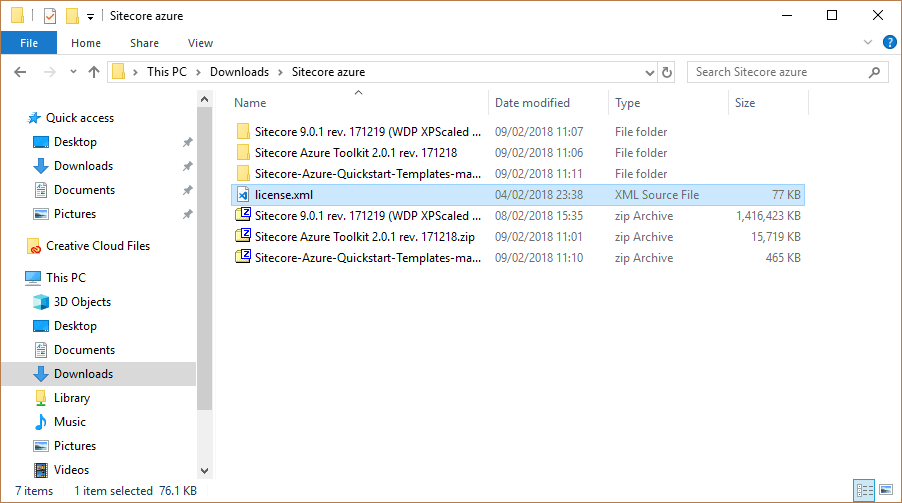Click the pin icon beside pinned Documents
Image resolution: width=902 pixels, height=503 pixels.
coord(188,190)
